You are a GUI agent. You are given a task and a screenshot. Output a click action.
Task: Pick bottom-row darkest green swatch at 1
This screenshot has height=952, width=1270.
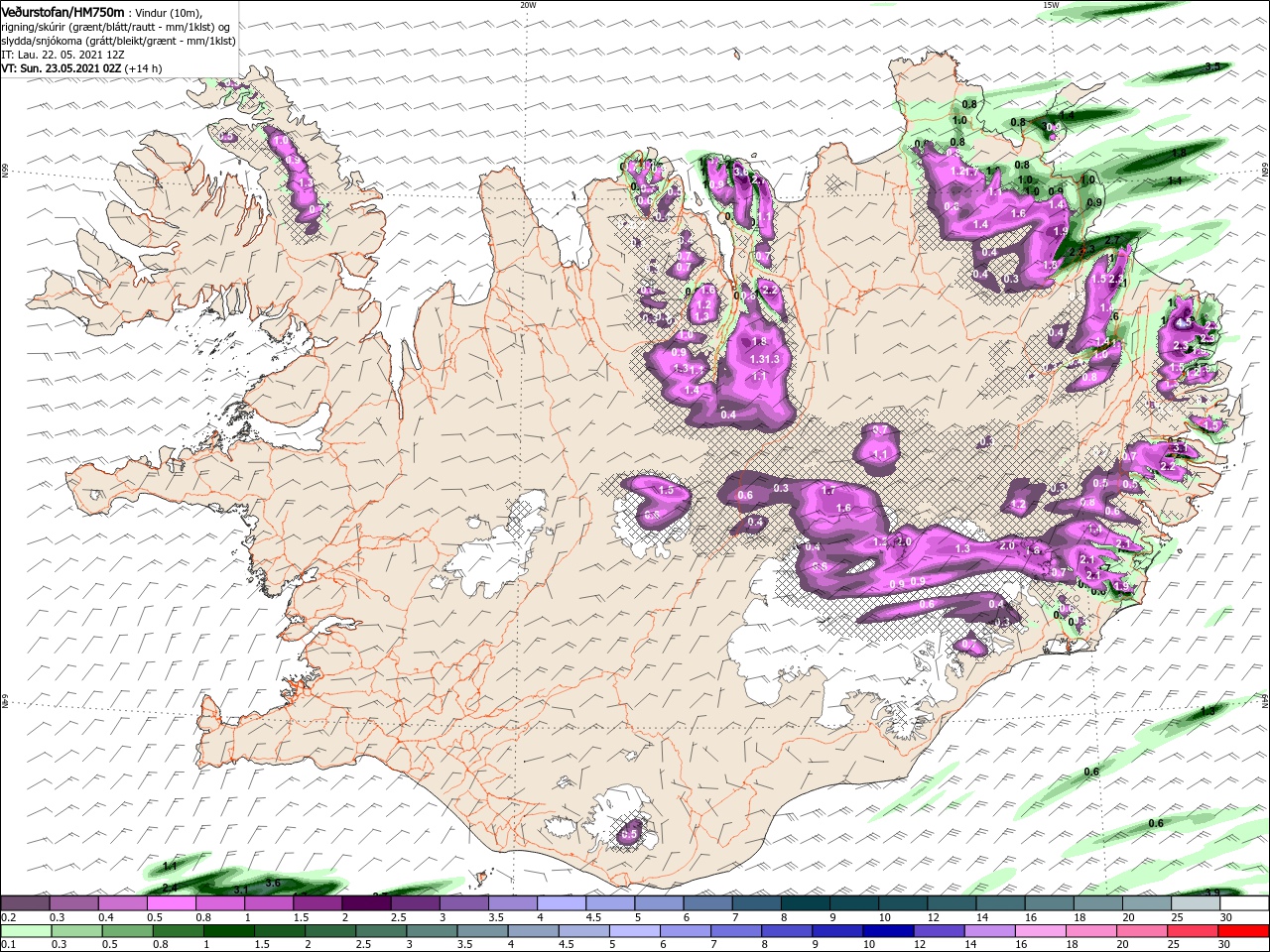click(229, 931)
